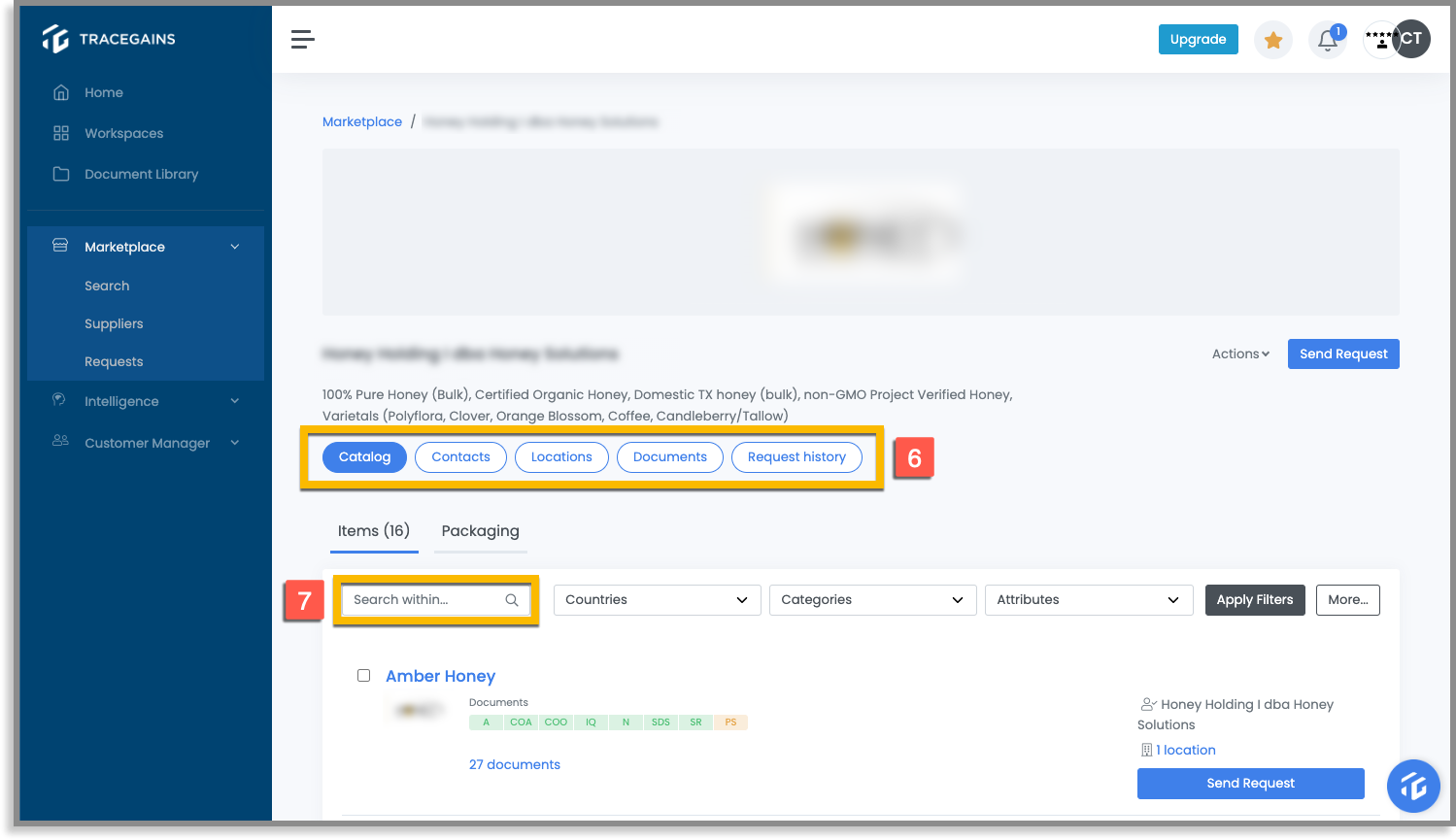Open the Request history tab
Image resolution: width=1456 pixels, height=840 pixels.
click(x=796, y=456)
